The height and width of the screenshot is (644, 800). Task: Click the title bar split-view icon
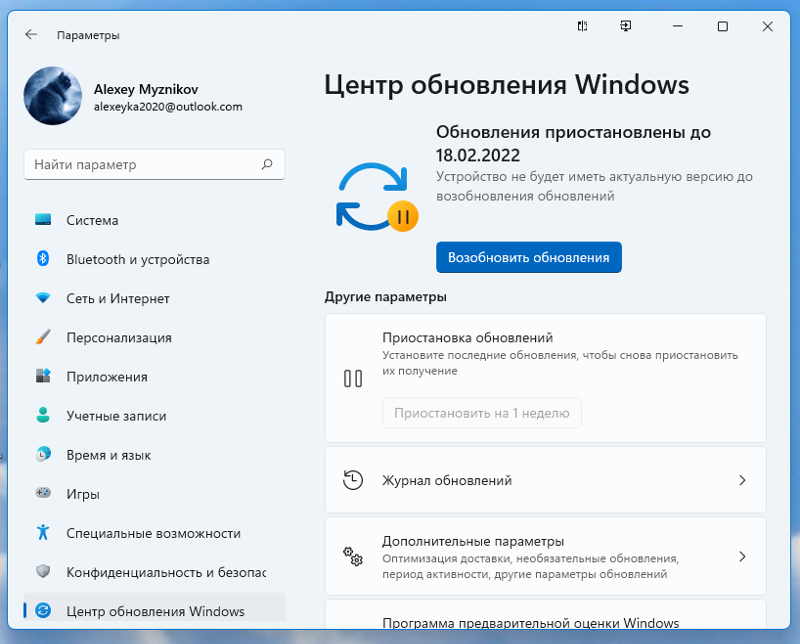[x=582, y=26]
